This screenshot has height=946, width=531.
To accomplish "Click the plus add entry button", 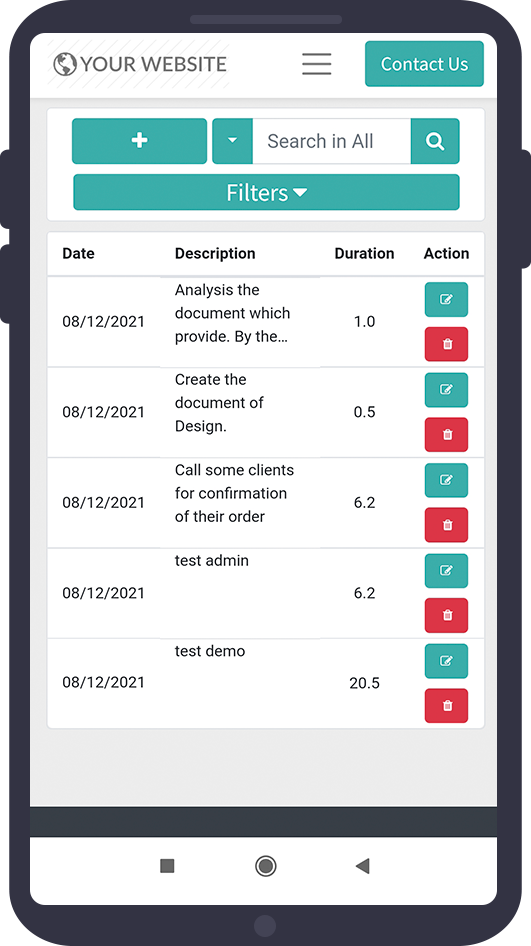I will coord(139,141).
